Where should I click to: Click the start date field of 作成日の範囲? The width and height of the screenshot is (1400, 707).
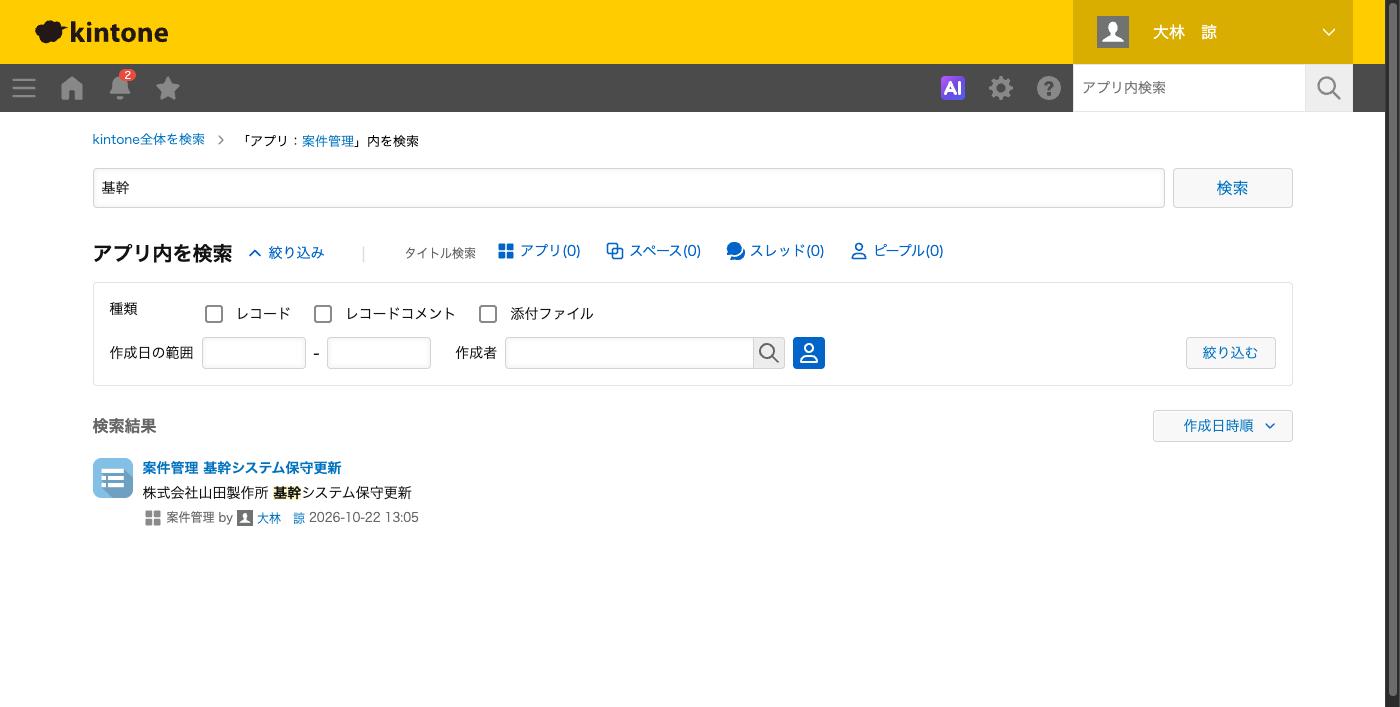254,353
